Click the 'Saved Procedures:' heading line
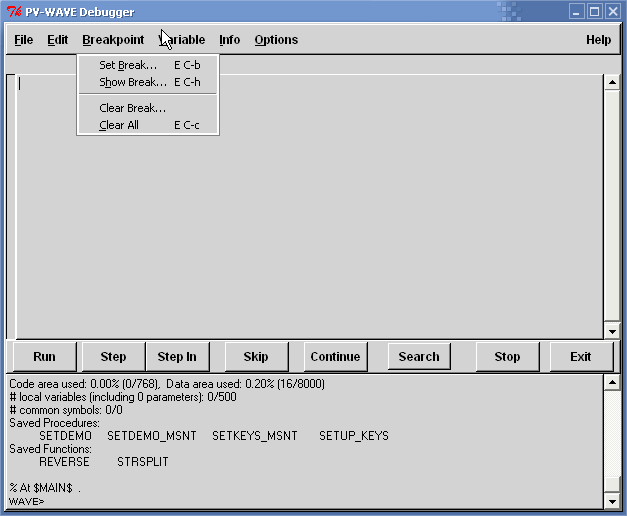 click(x=54, y=423)
